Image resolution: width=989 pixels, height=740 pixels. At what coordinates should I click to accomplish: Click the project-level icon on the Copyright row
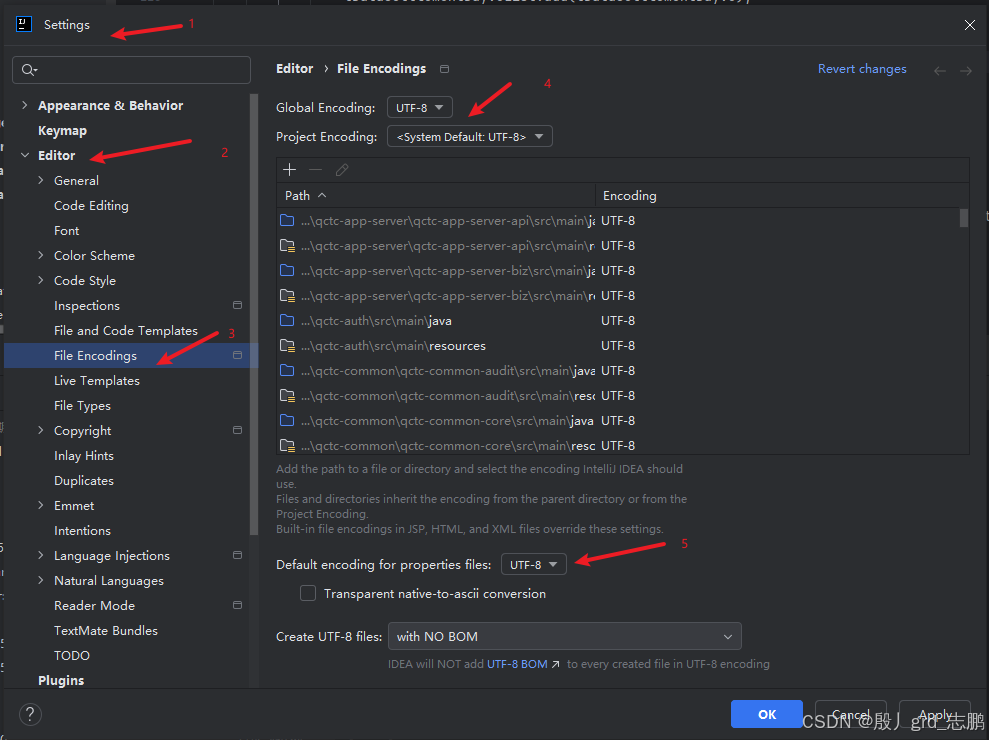click(238, 430)
